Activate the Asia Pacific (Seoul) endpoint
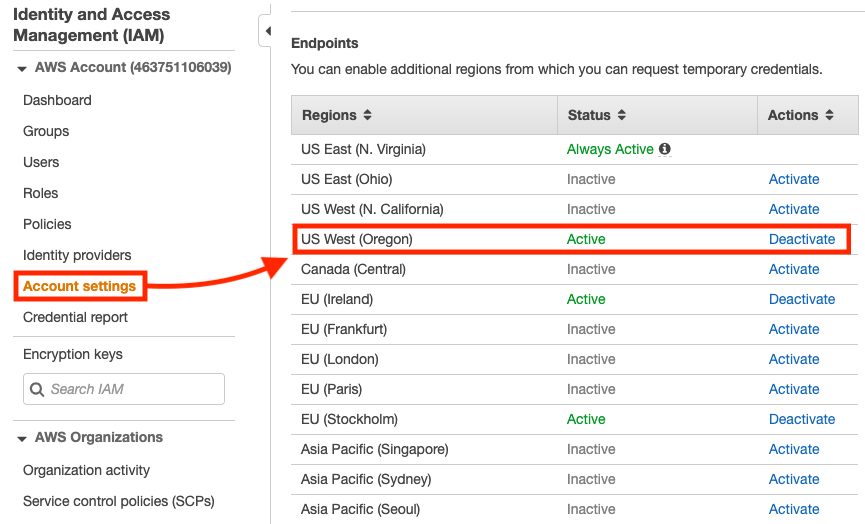 794,509
